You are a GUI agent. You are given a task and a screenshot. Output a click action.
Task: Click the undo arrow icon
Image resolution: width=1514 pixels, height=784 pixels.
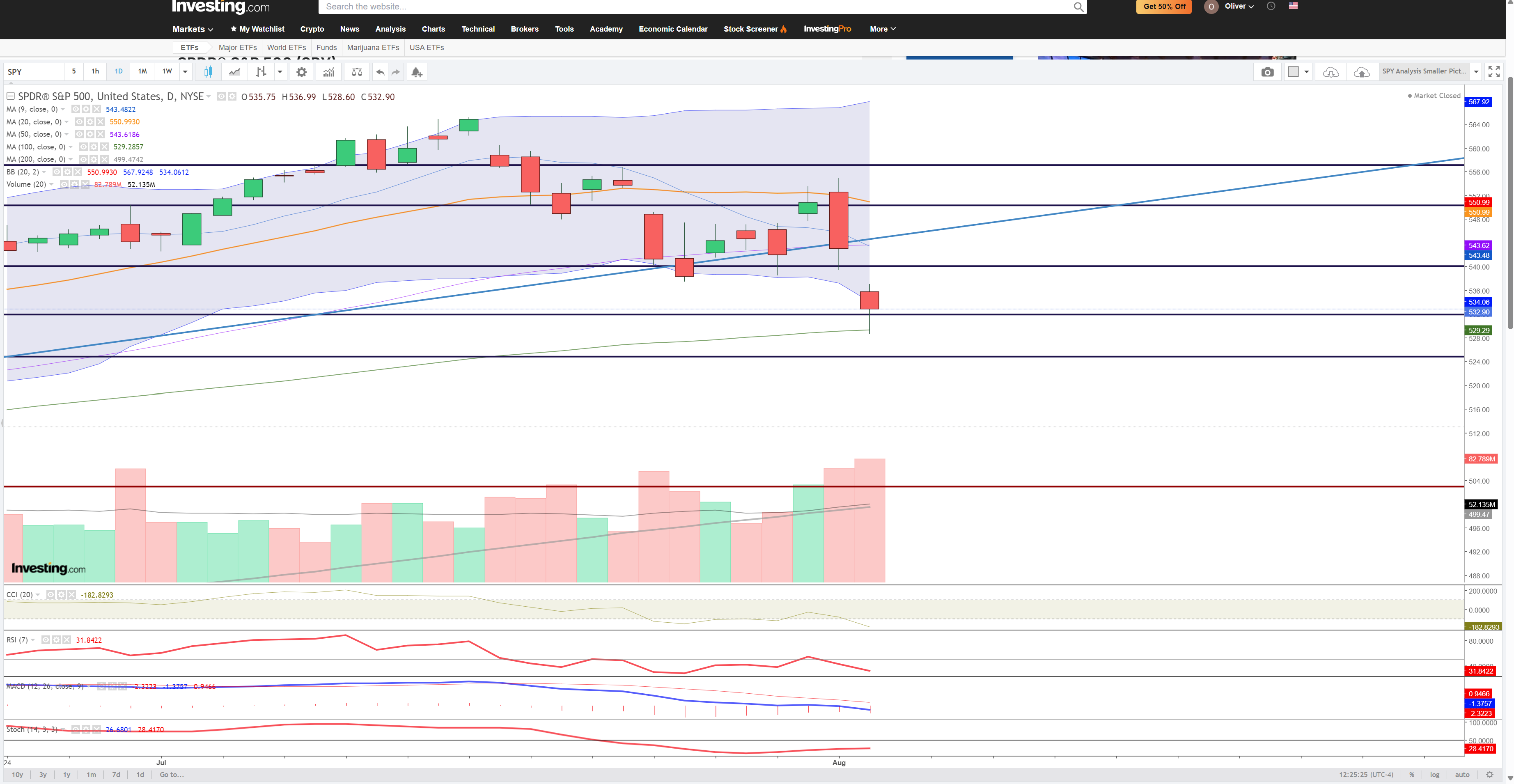coord(380,72)
